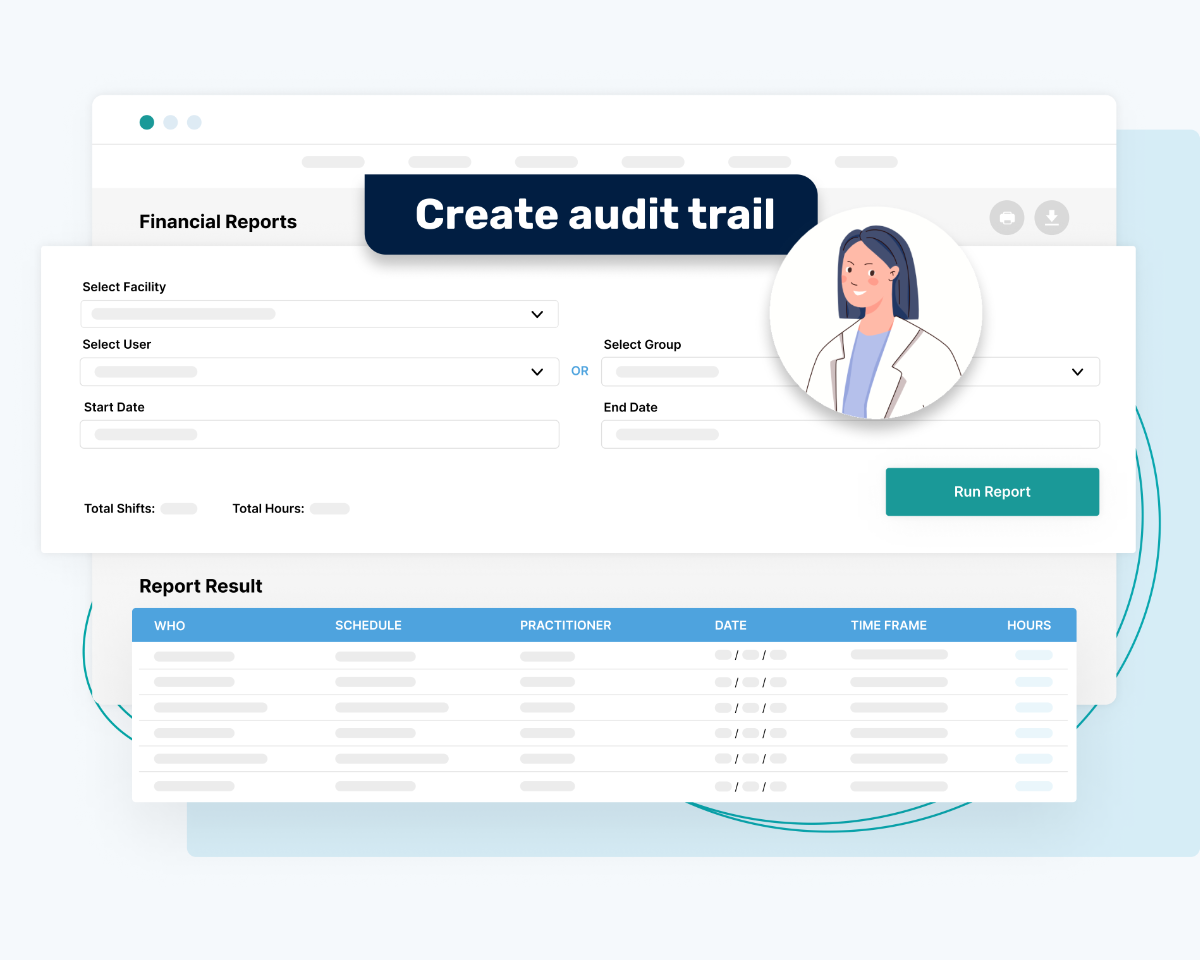The image size is (1200, 960).
Task: Click the green window dot button
Action: click(147, 122)
